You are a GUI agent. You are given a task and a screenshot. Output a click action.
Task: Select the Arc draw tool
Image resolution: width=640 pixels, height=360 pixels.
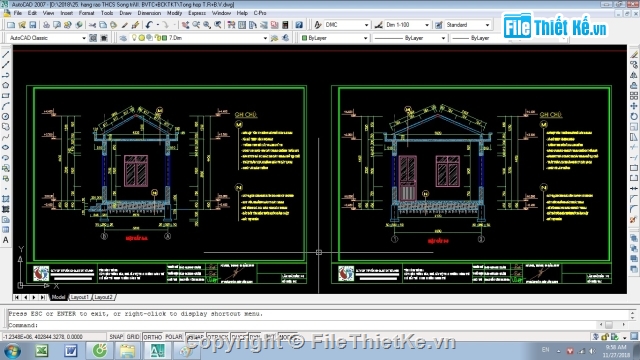click(x=6, y=106)
